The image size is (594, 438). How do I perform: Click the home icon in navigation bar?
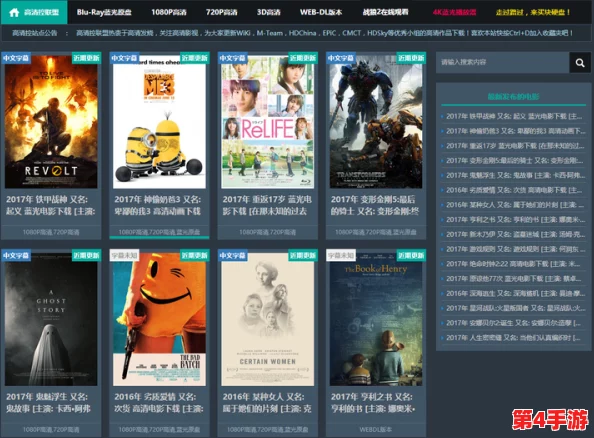pyautogui.click(x=14, y=12)
